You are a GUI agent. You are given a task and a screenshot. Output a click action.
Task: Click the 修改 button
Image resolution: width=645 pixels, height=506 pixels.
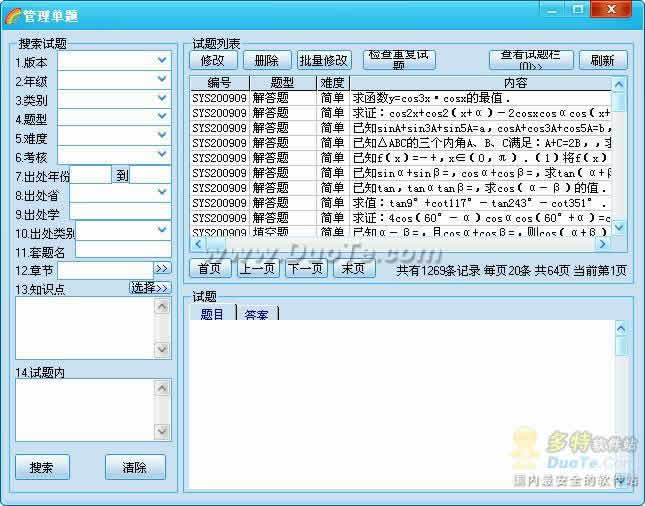coord(212,60)
